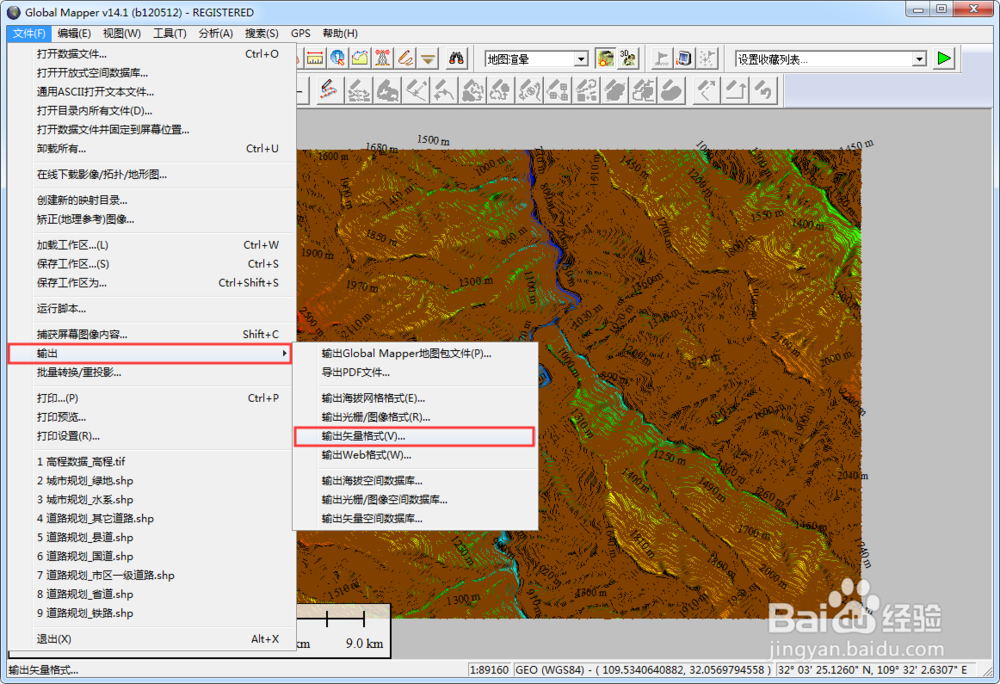1000x684 pixels.
Task: Select 导出PDF文件... submenu entry
Action: click(x=415, y=372)
